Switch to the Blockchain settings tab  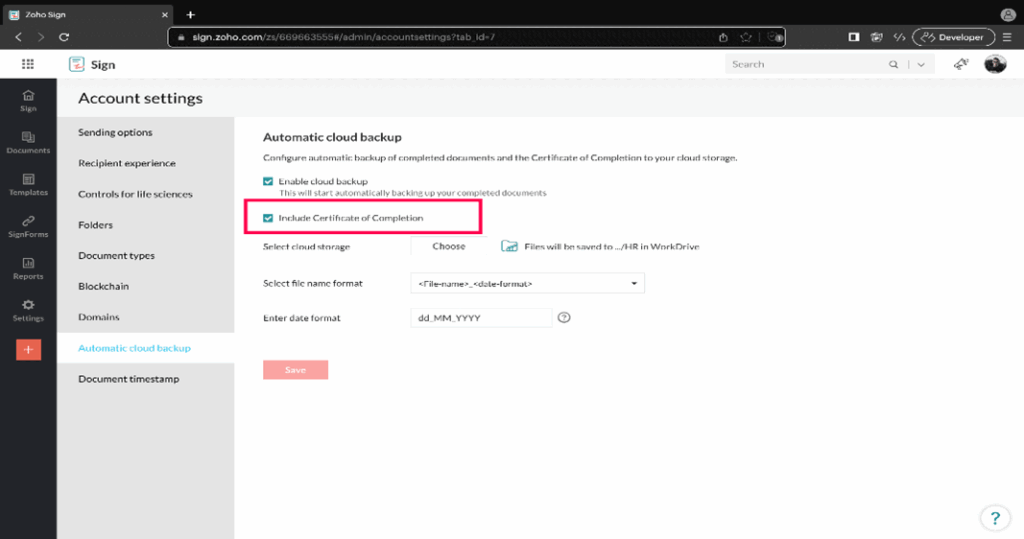(104, 286)
